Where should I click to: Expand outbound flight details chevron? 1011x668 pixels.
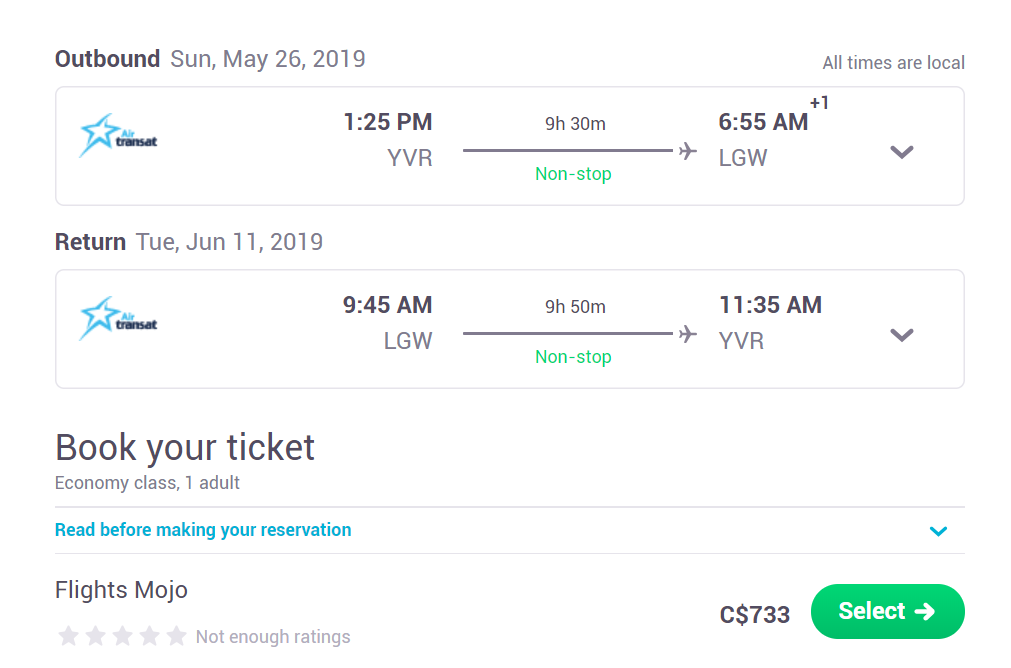(901, 152)
